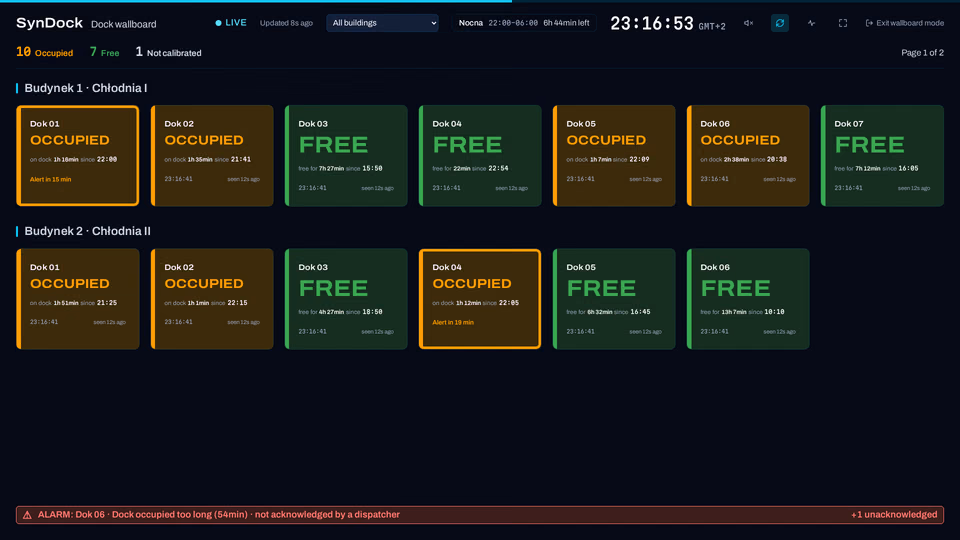Toggle the muted alarm sound icon

tap(748, 23)
